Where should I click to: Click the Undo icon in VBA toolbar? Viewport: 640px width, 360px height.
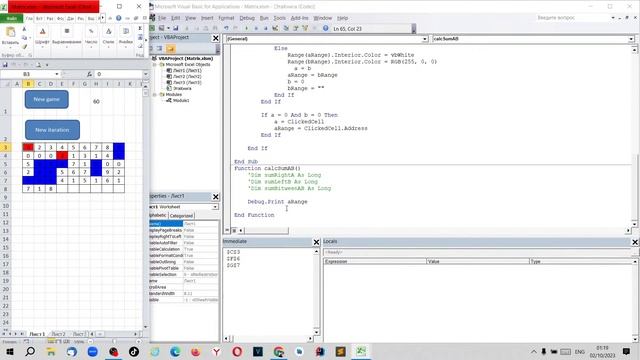pos(226,28)
